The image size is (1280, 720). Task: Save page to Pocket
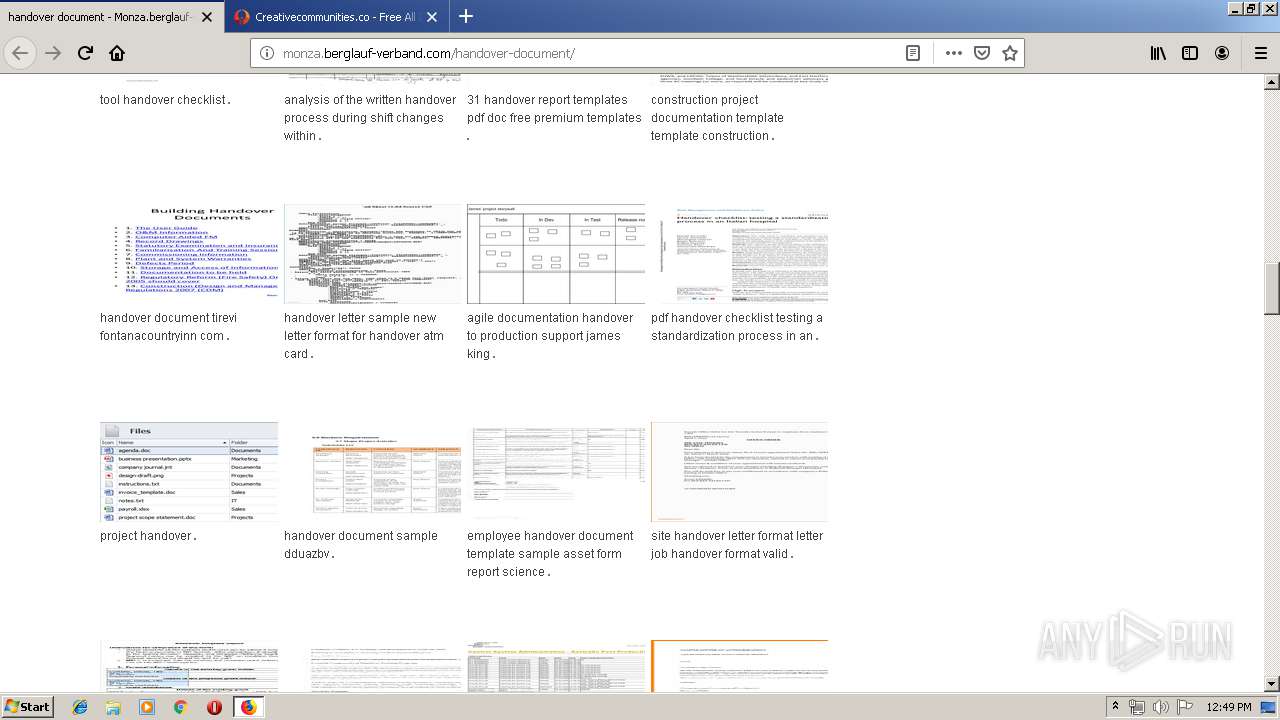982,53
